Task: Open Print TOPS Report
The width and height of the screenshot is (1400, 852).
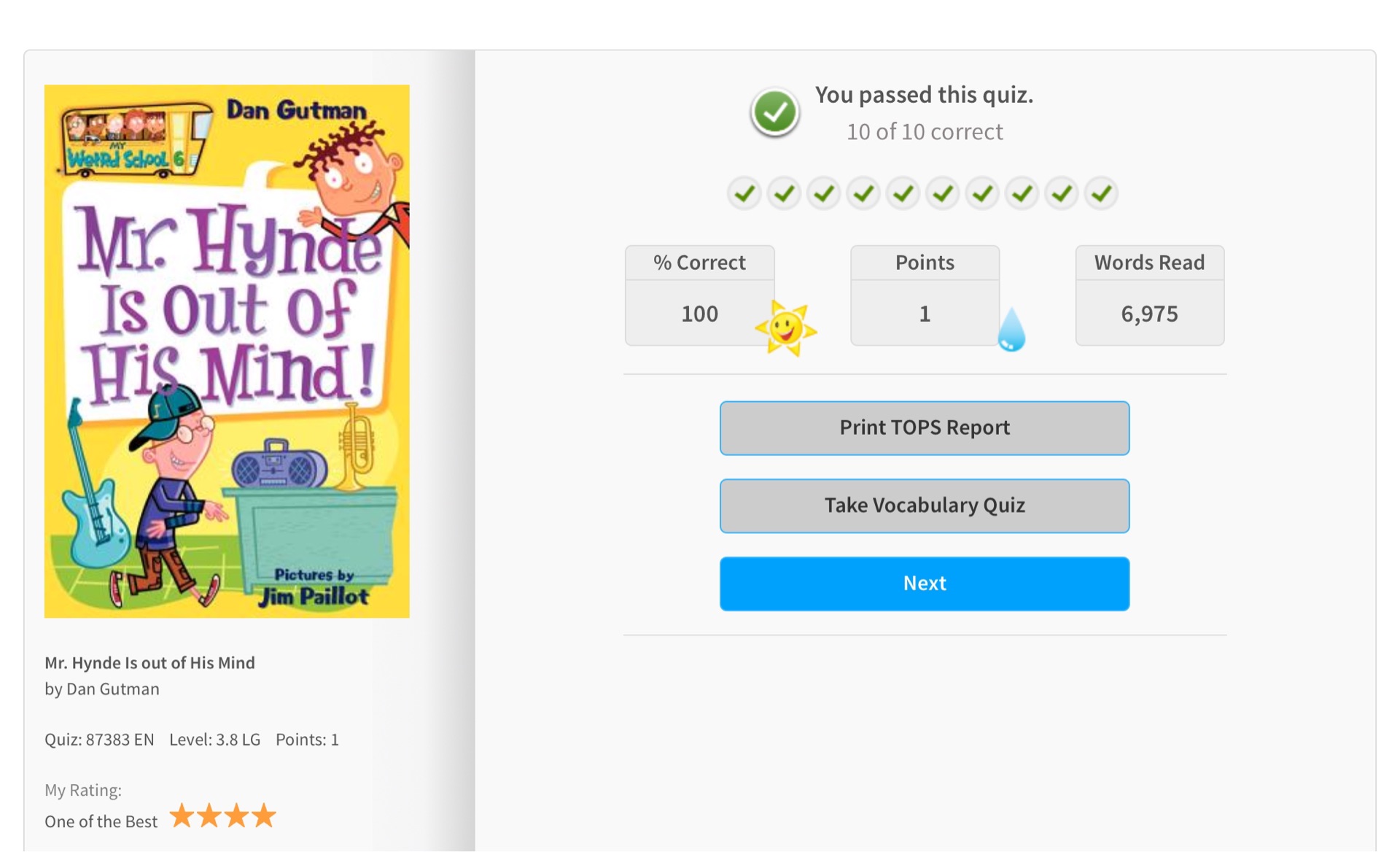Action: (x=924, y=428)
